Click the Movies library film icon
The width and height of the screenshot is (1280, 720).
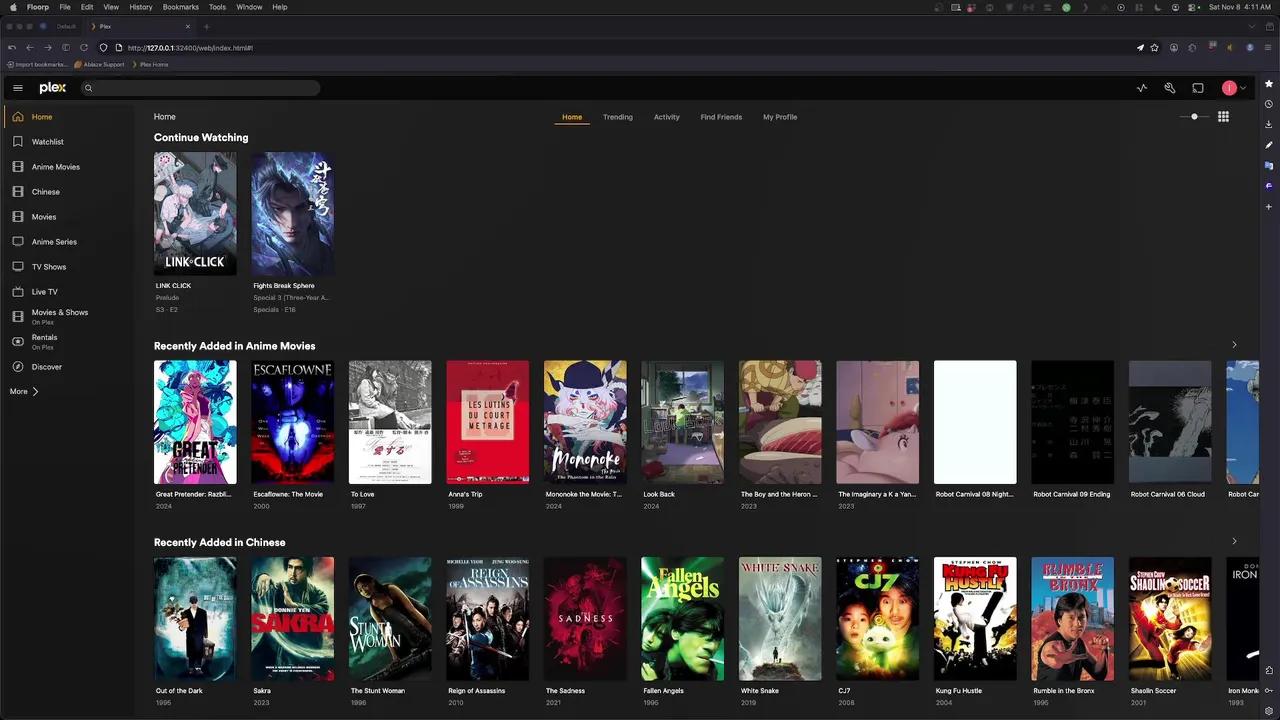click(18, 217)
